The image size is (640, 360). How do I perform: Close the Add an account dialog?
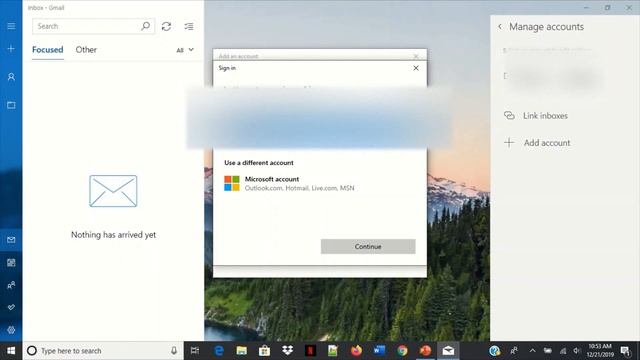416,56
